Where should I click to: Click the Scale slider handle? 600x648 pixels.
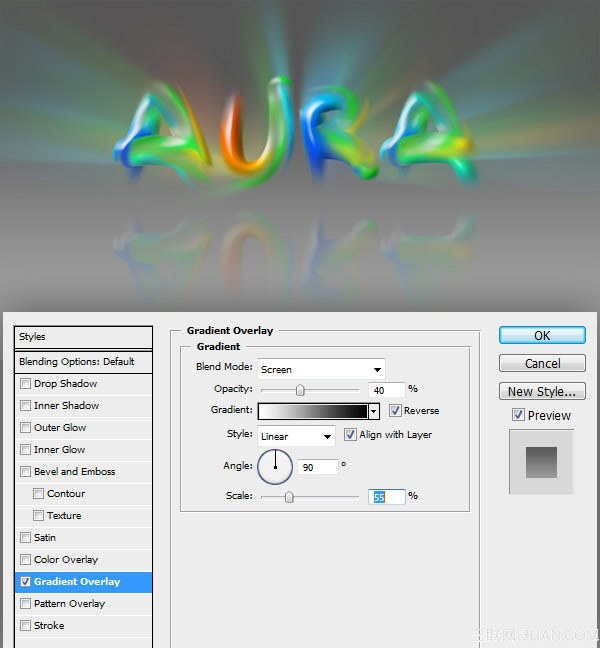coord(289,497)
